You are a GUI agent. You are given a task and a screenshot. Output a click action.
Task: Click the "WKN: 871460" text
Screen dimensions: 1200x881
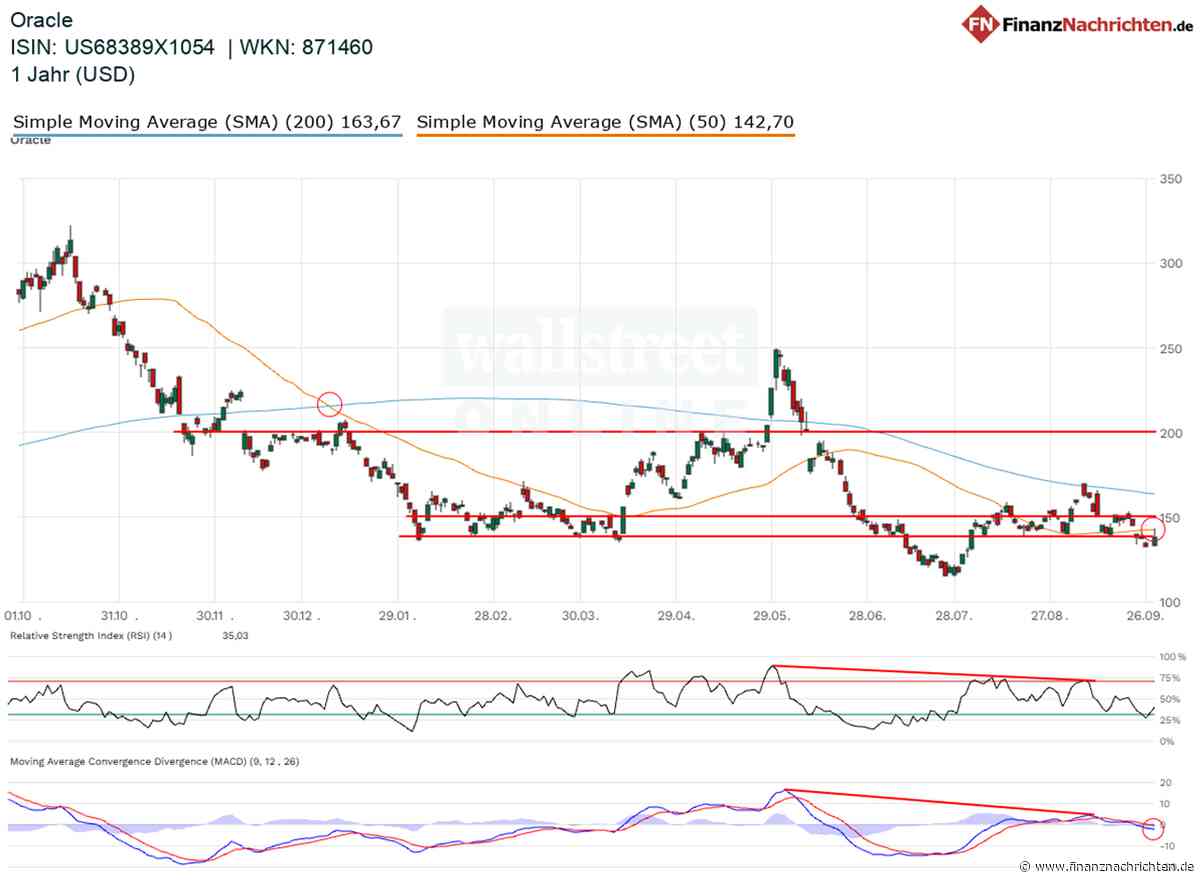point(306,47)
